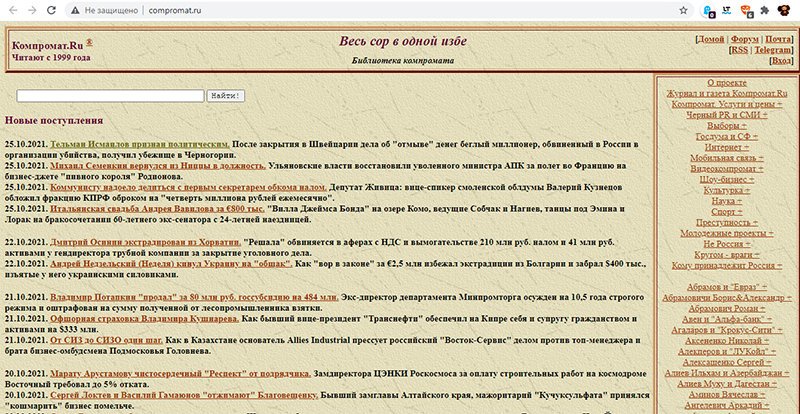Image resolution: width=800 pixels, height=414 pixels.
Task: Expand the Выборы sidebar section
Action: tap(727, 126)
